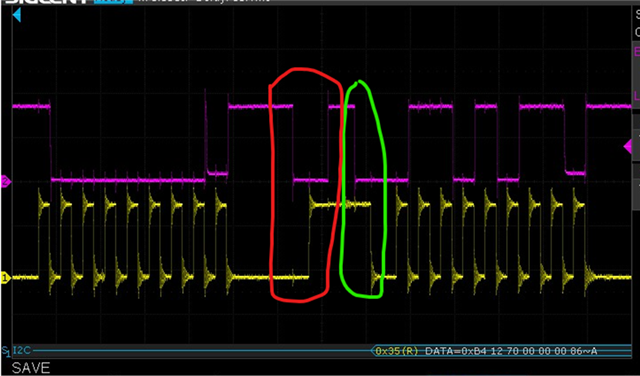Click the ~A acknowledge marker in decode
This screenshot has width=640, height=376.
[593, 351]
